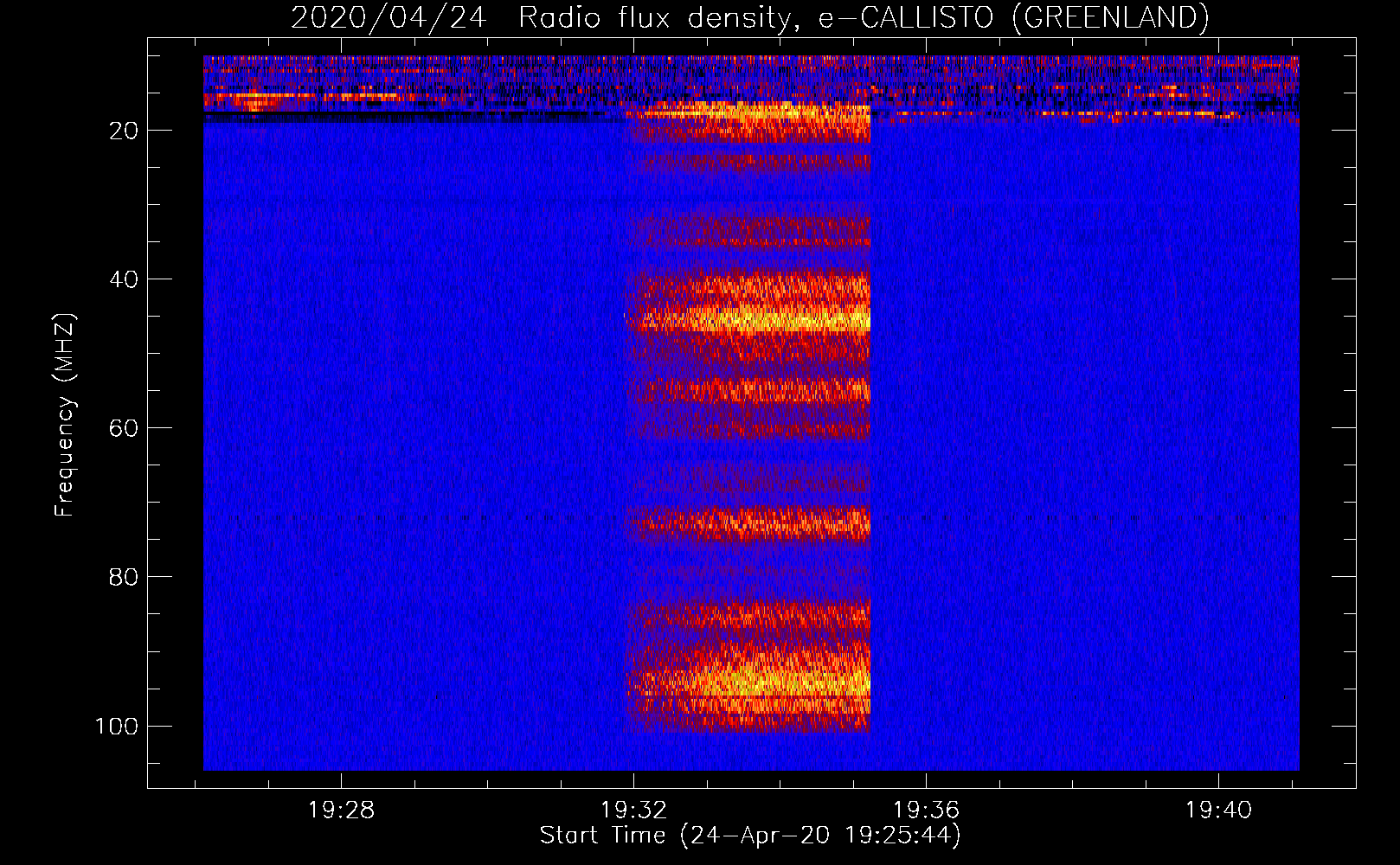Viewport: 1400px width, 865px height.
Task: Click the 19:32 time tick label
Action: [633, 811]
